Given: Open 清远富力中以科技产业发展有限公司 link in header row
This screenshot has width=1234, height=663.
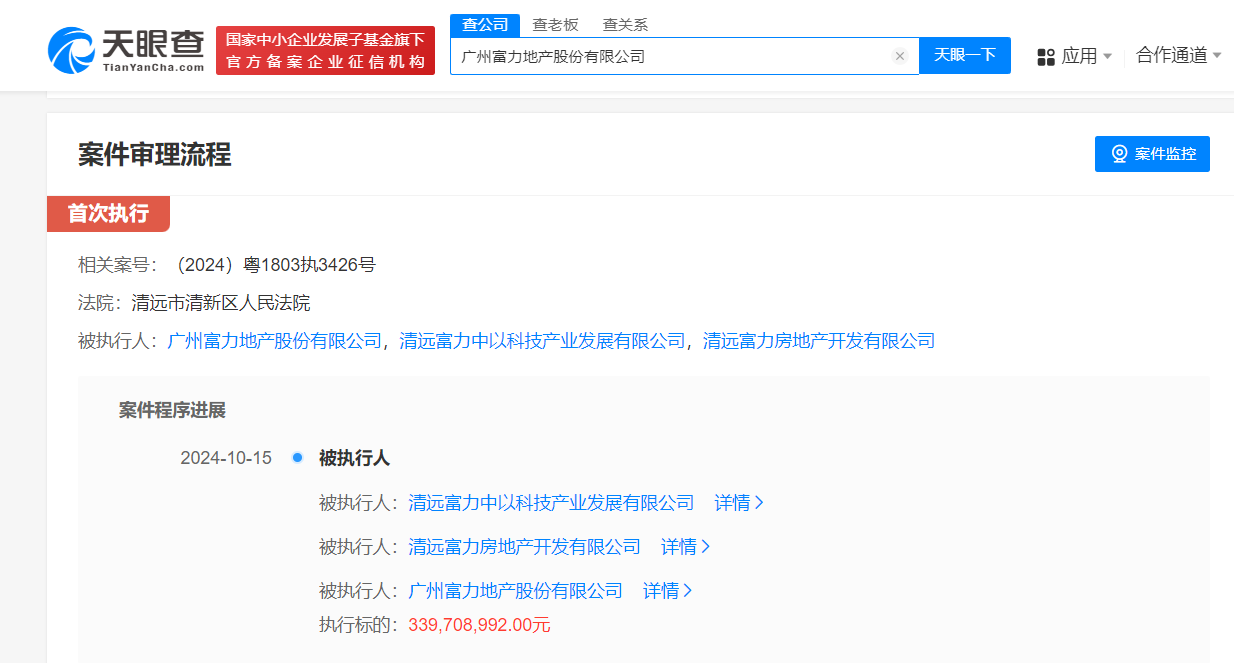Looking at the screenshot, I should 542,341.
